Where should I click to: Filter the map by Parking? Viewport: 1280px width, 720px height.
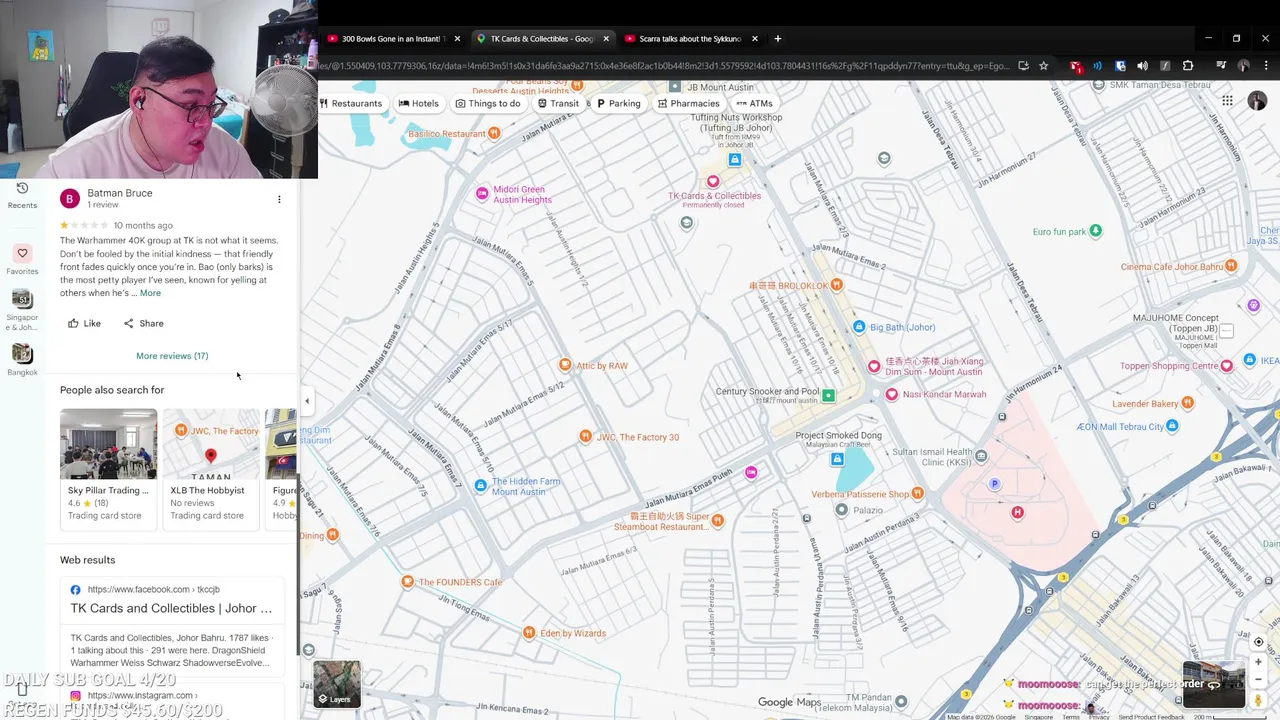(x=618, y=103)
